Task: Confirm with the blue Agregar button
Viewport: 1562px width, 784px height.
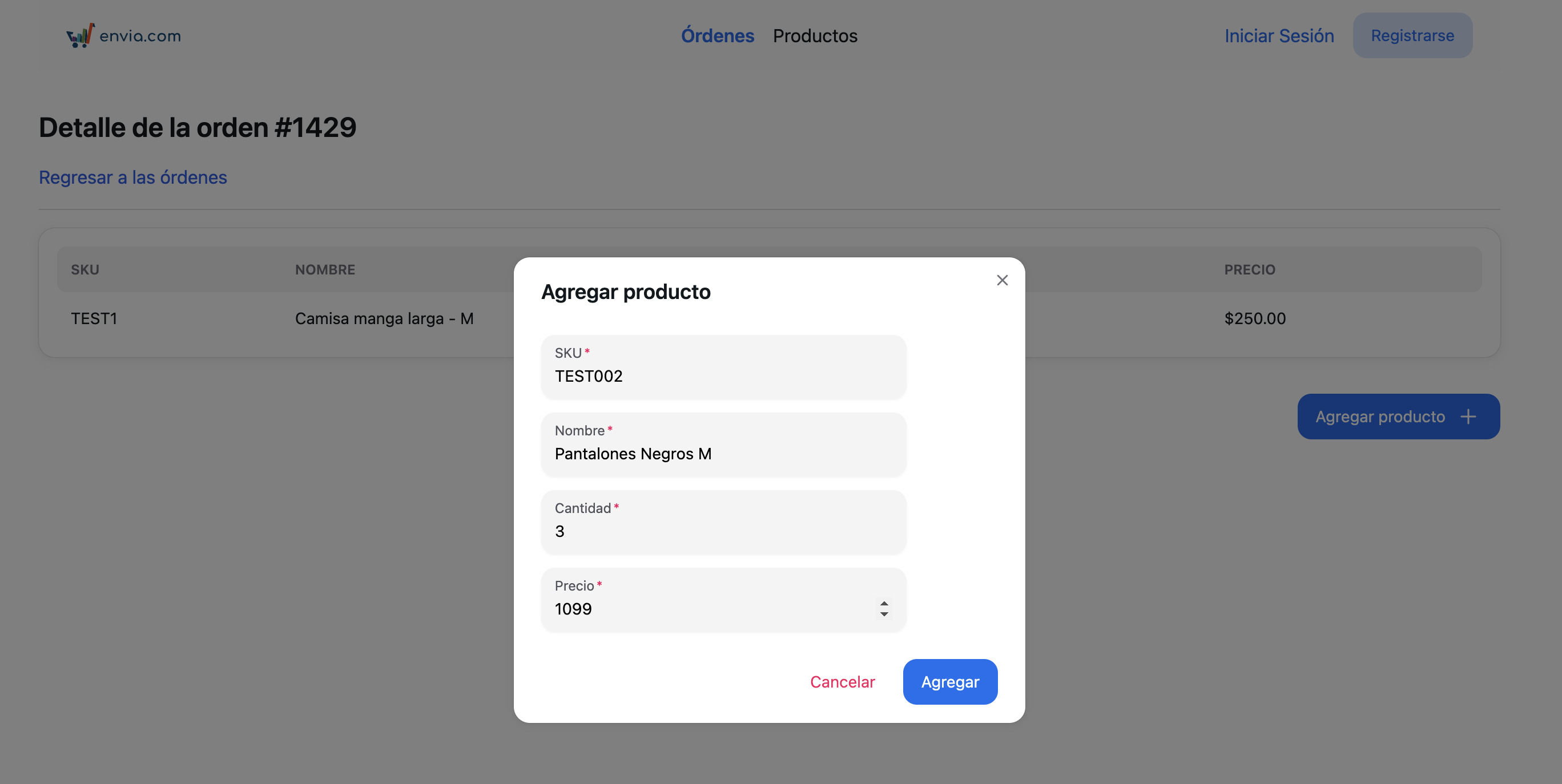Action: click(x=949, y=682)
